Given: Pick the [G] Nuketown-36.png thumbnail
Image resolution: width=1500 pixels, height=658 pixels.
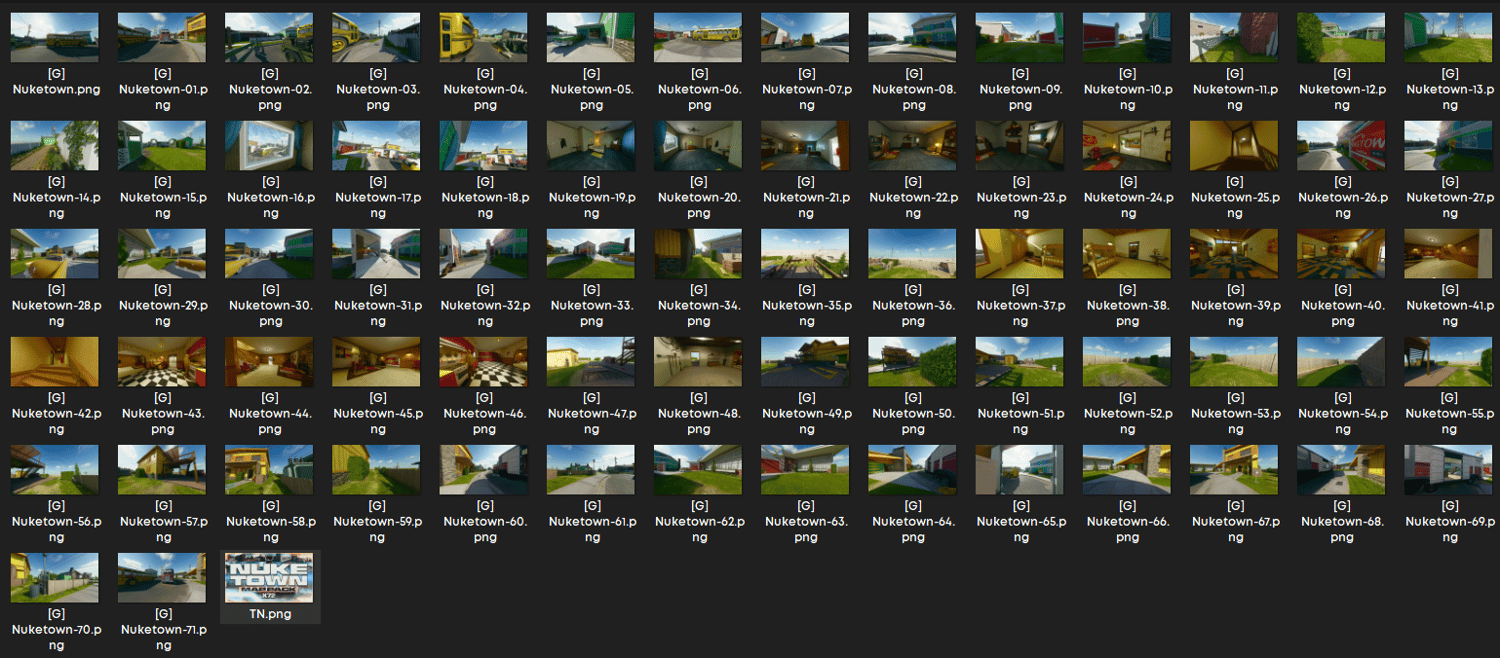Looking at the screenshot, I should click(912, 254).
